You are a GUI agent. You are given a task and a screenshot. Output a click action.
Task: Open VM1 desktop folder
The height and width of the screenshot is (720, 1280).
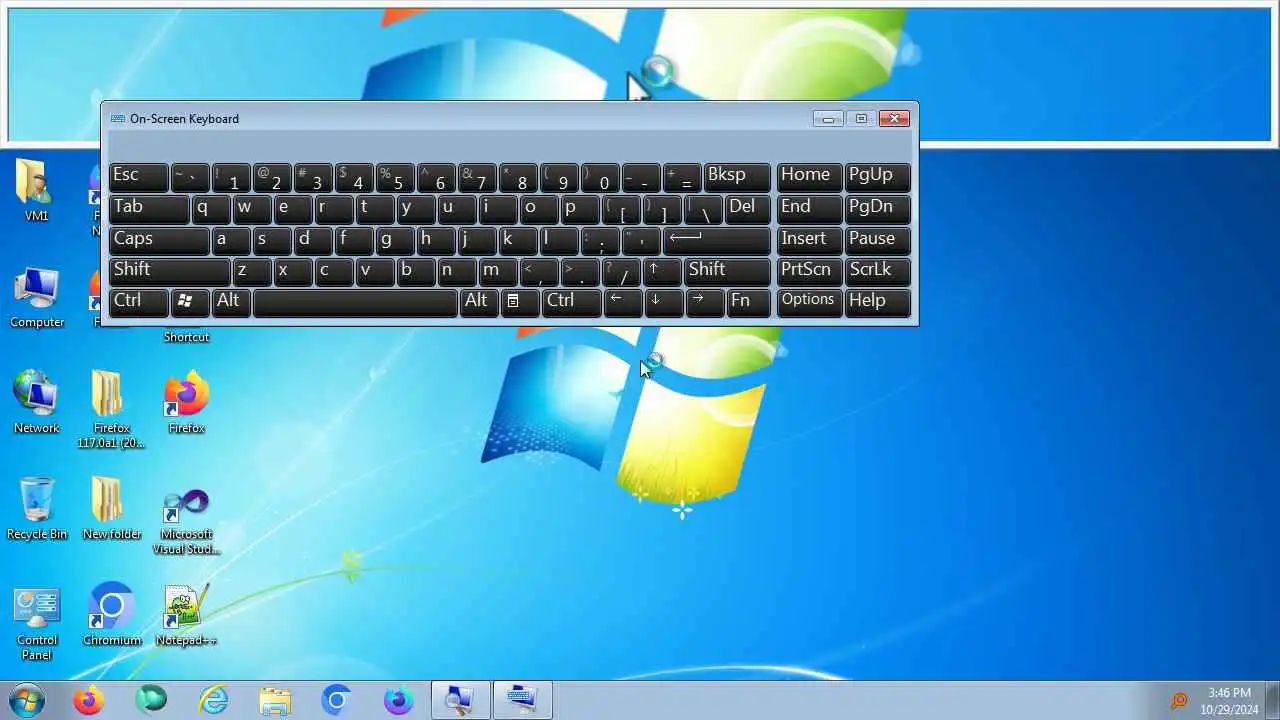37,190
